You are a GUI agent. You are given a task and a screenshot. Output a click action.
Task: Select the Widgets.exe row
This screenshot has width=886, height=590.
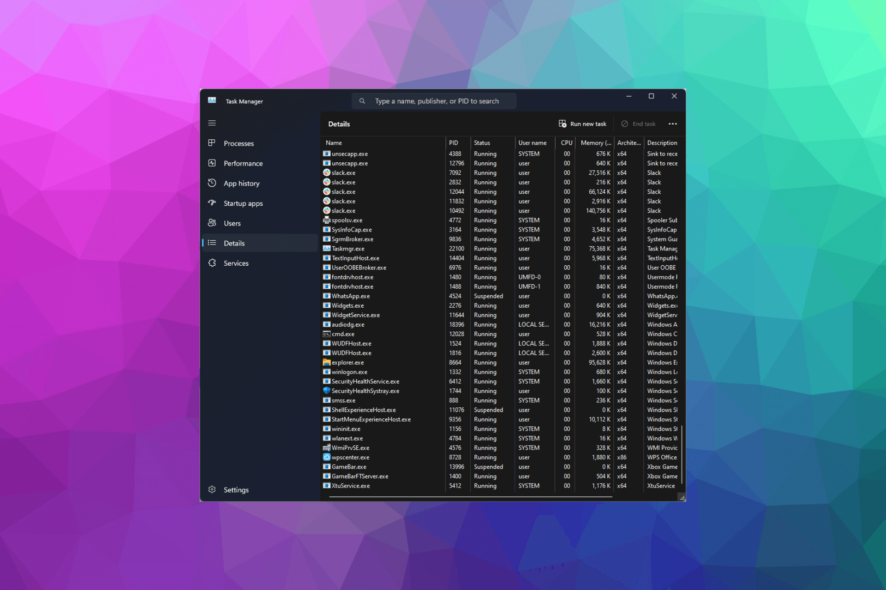(x=501, y=305)
